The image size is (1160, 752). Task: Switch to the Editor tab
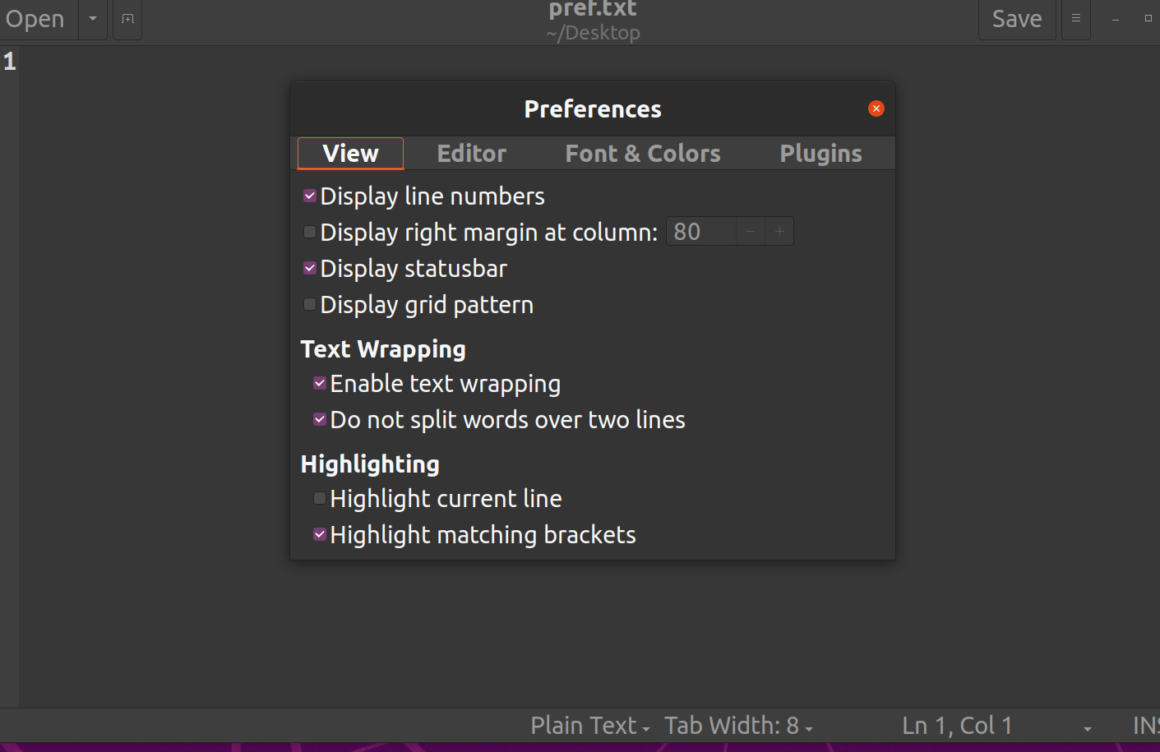pos(470,153)
